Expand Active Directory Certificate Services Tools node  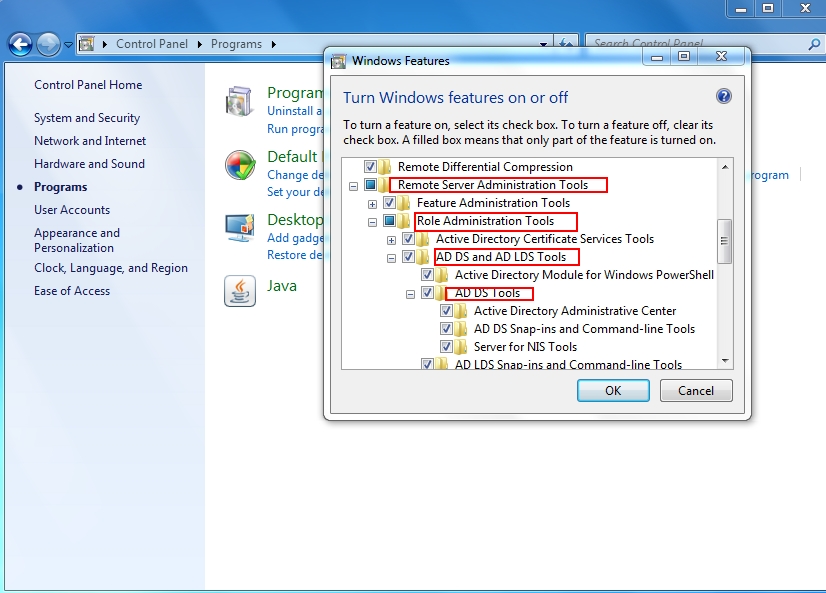pos(391,241)
